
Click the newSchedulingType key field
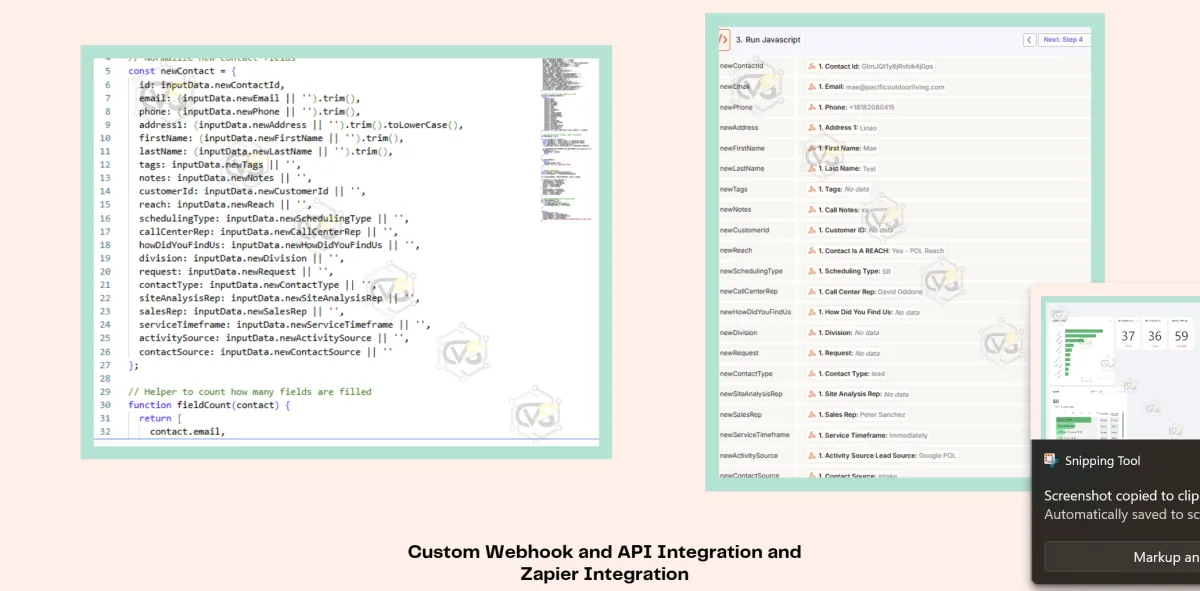[x=757, y=271]
